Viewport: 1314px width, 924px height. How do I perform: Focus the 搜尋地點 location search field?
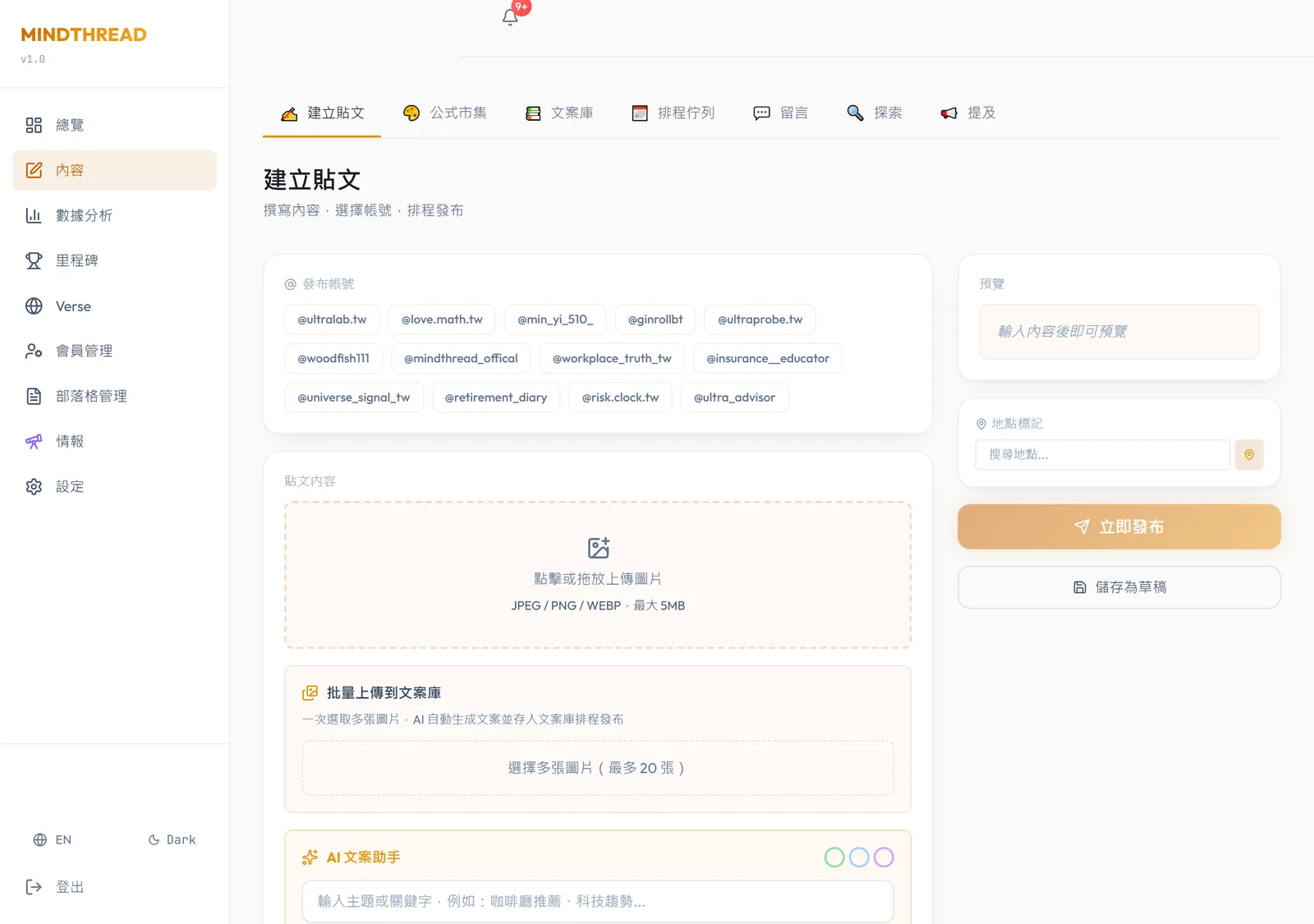coord(1102,454)
